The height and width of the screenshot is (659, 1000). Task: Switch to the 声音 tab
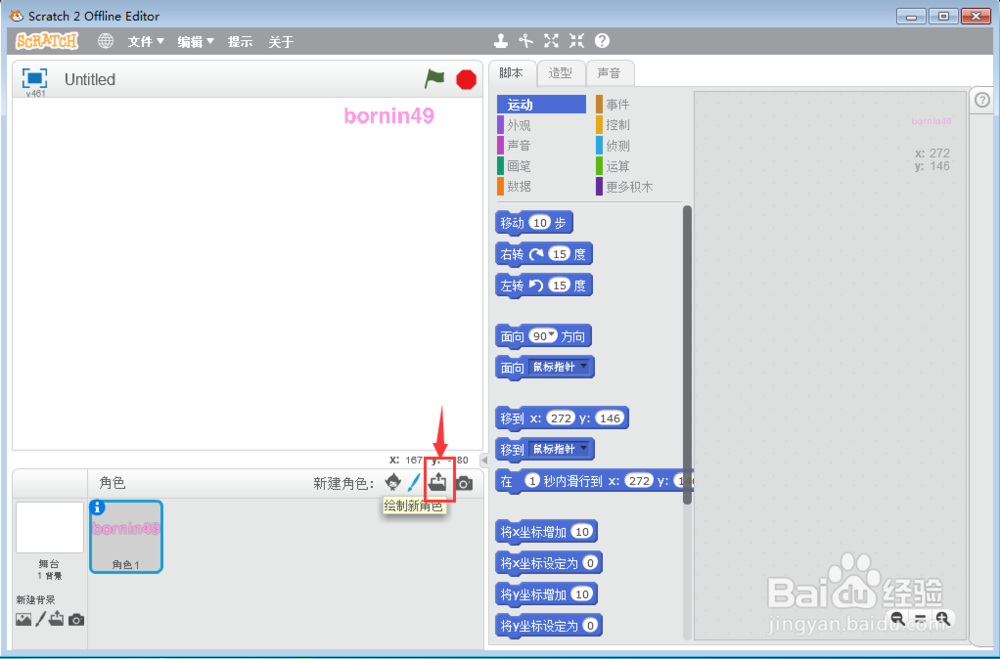coord(609,73)
